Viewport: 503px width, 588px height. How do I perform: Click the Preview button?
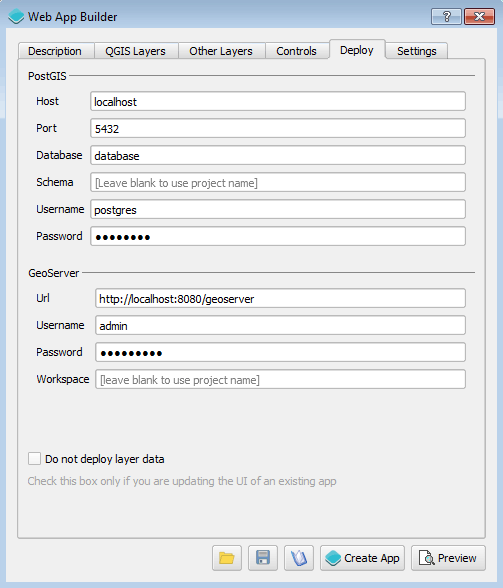click(x=448, y=558)
